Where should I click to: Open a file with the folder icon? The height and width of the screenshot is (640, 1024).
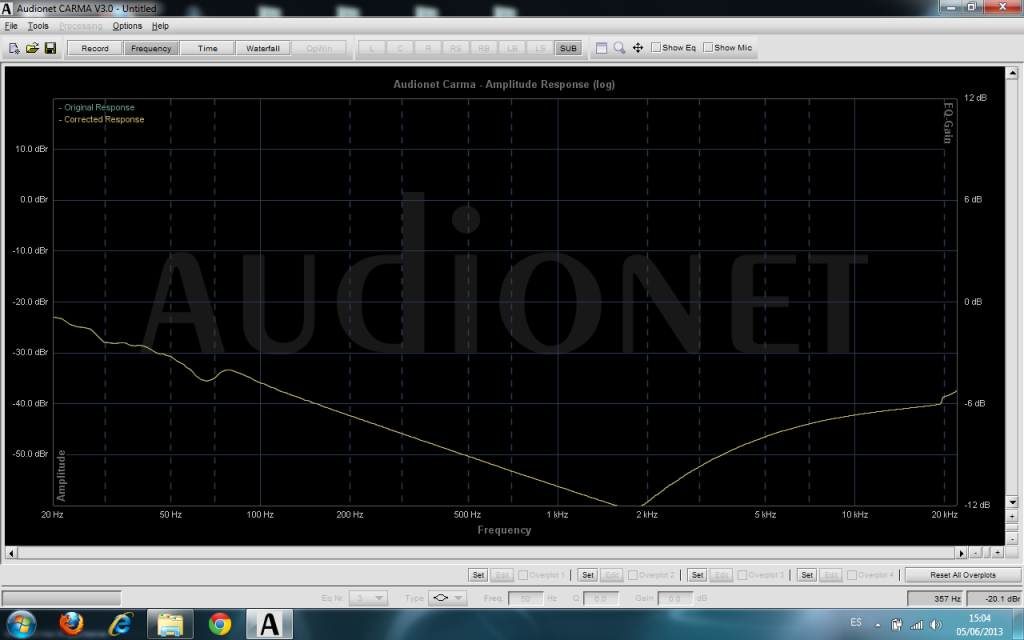[x=32, y=48]
